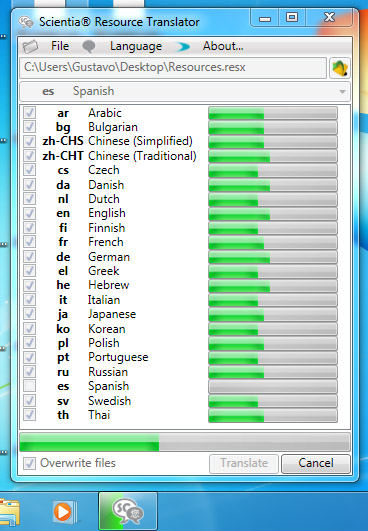This screenshot has width=368, height=531.
Task: Click the German progress bar
Action: pyautogui.click(x=273, y=257)
